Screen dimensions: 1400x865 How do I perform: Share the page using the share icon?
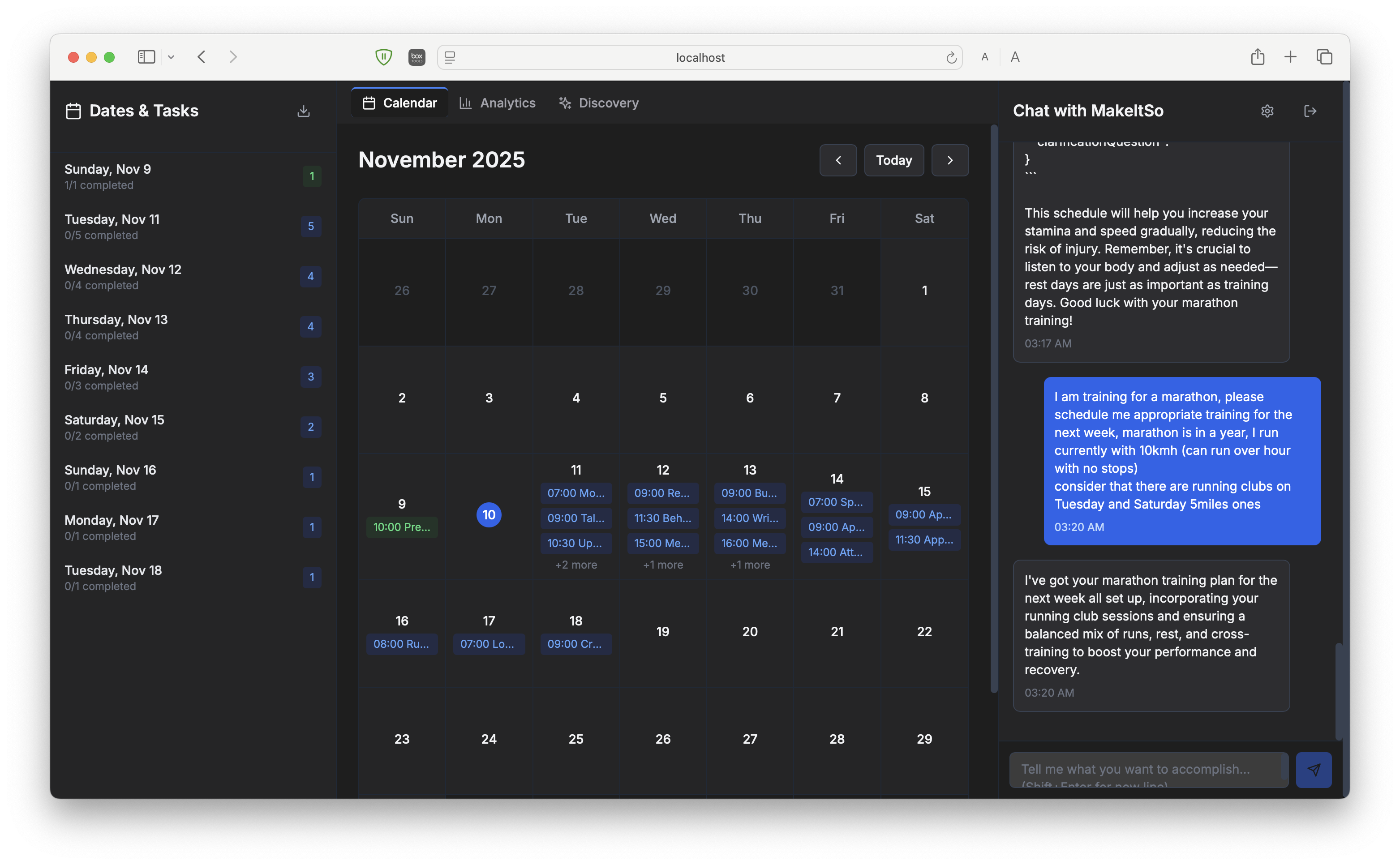click(1258, 56)
